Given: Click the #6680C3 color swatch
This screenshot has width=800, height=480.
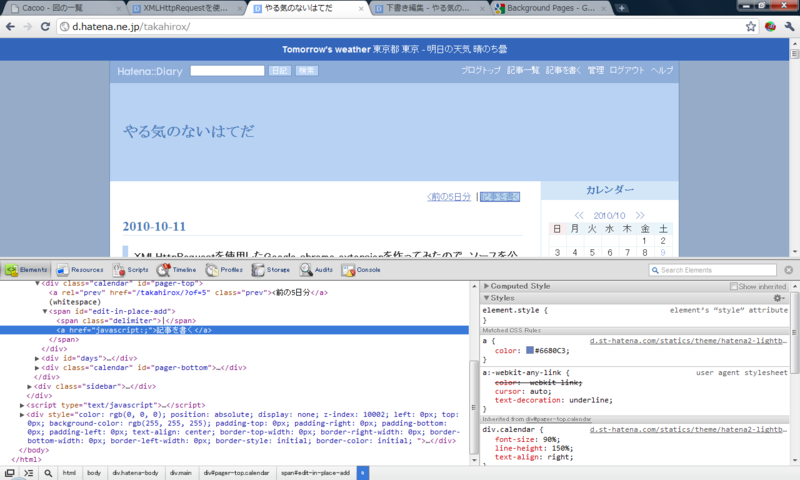Looking at the screenshot, I should (530, 350).
